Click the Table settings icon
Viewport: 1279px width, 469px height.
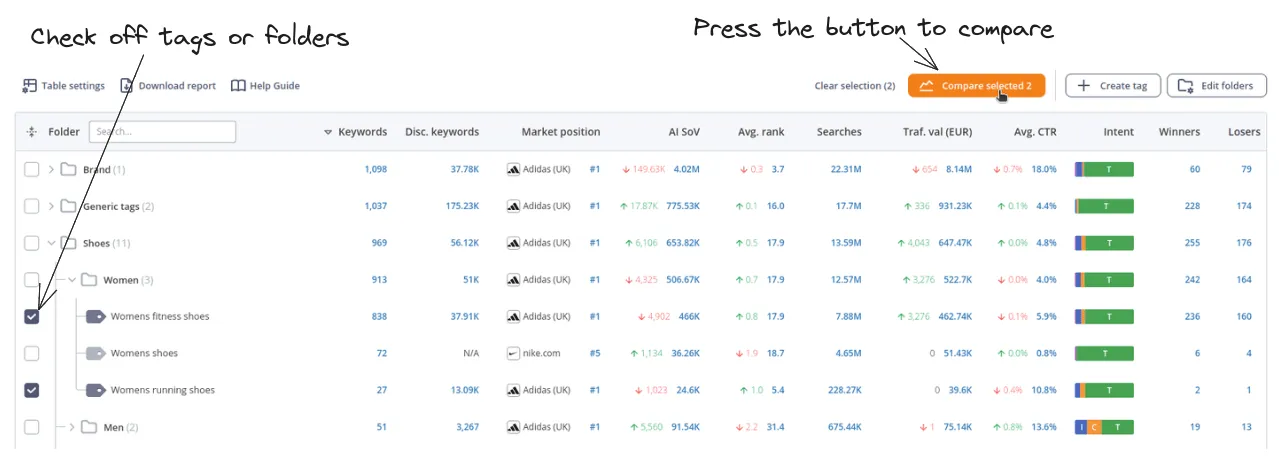click(30, 86)
